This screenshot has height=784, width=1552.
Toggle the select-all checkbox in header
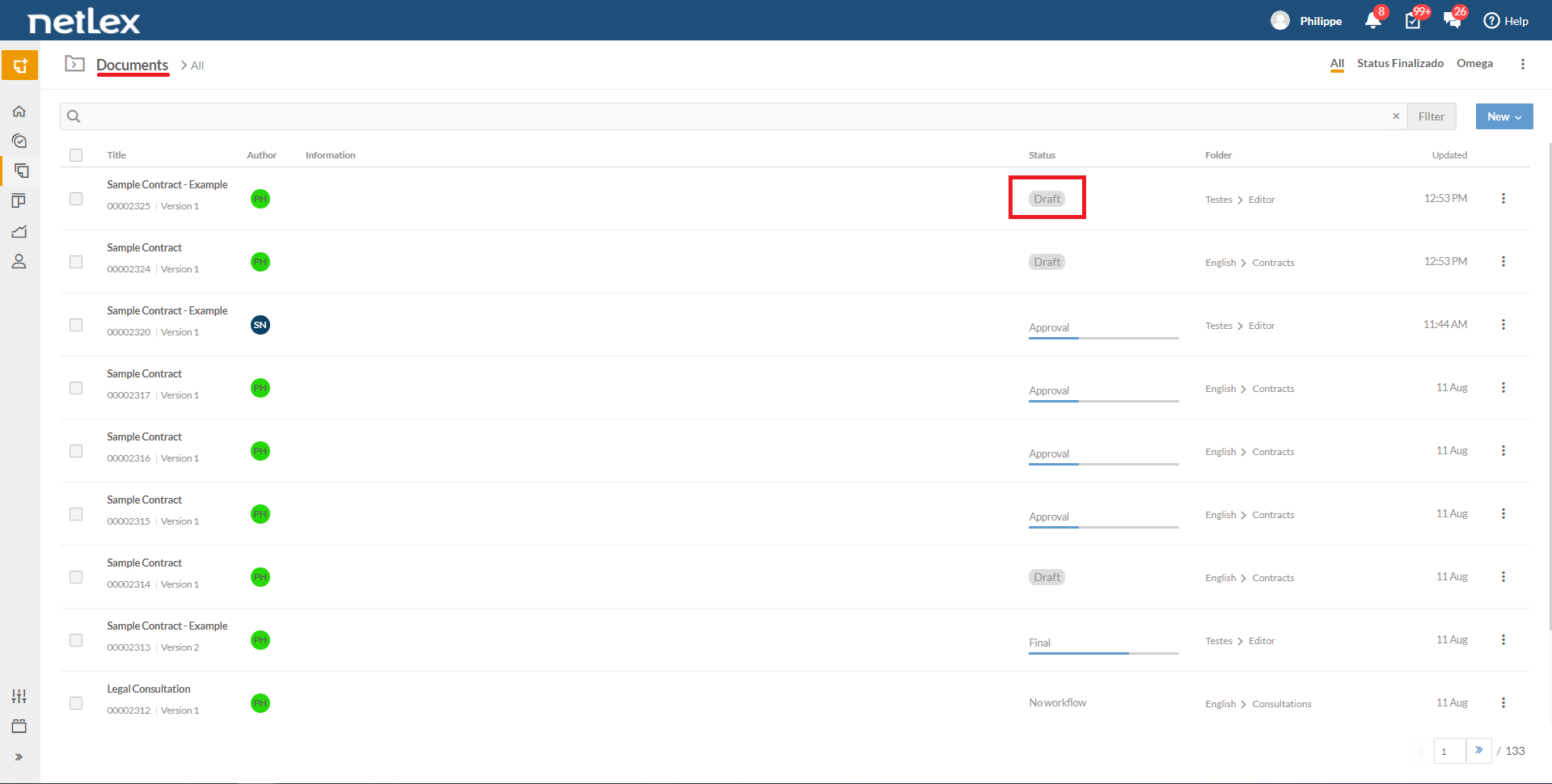pyautogui.click(x=76, y=155)
